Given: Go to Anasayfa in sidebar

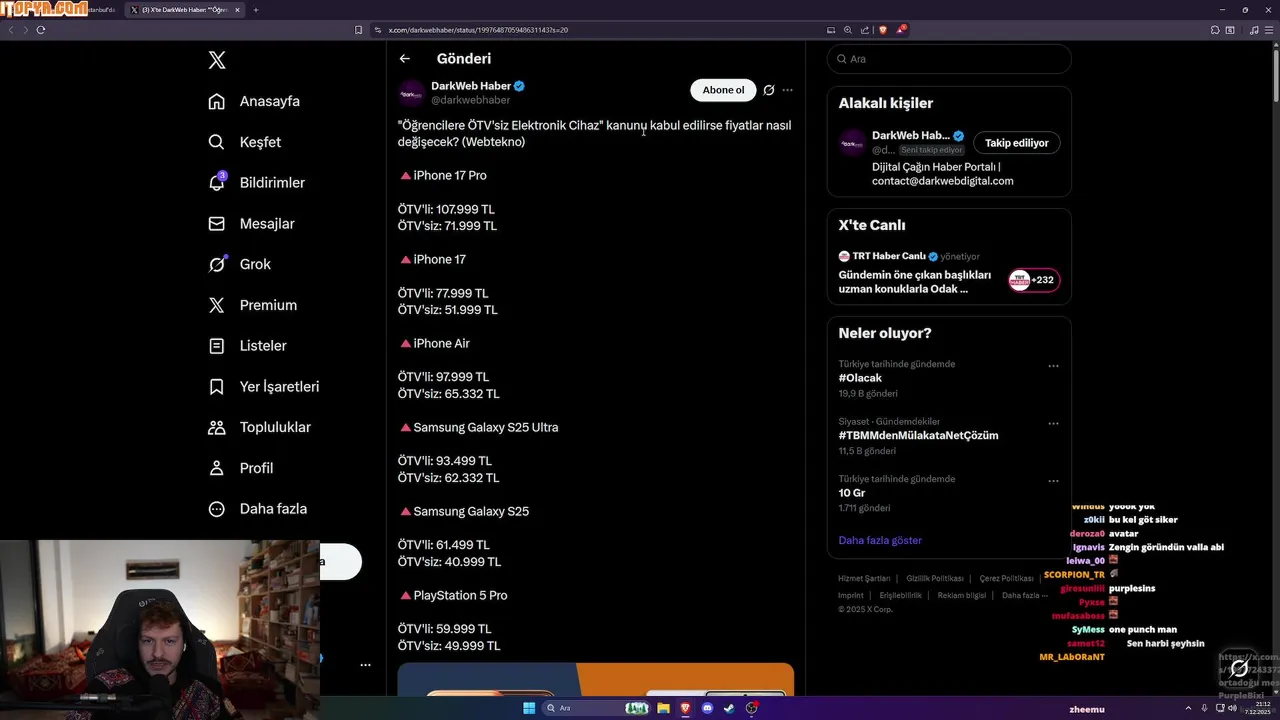Looking at the screenshot, I should click(254, 101).
